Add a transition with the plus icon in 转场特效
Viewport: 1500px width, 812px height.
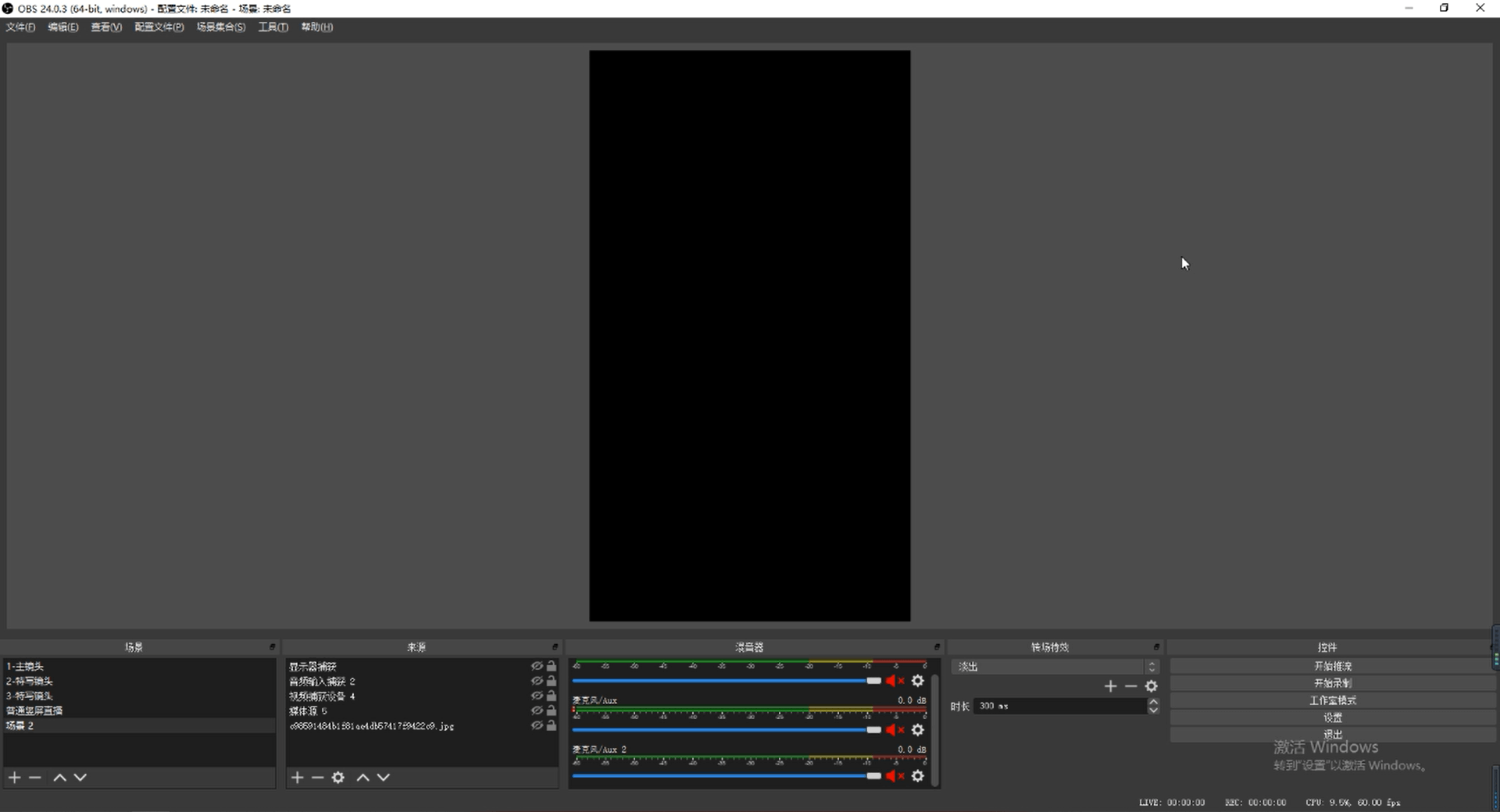(x=1110, y=686)
